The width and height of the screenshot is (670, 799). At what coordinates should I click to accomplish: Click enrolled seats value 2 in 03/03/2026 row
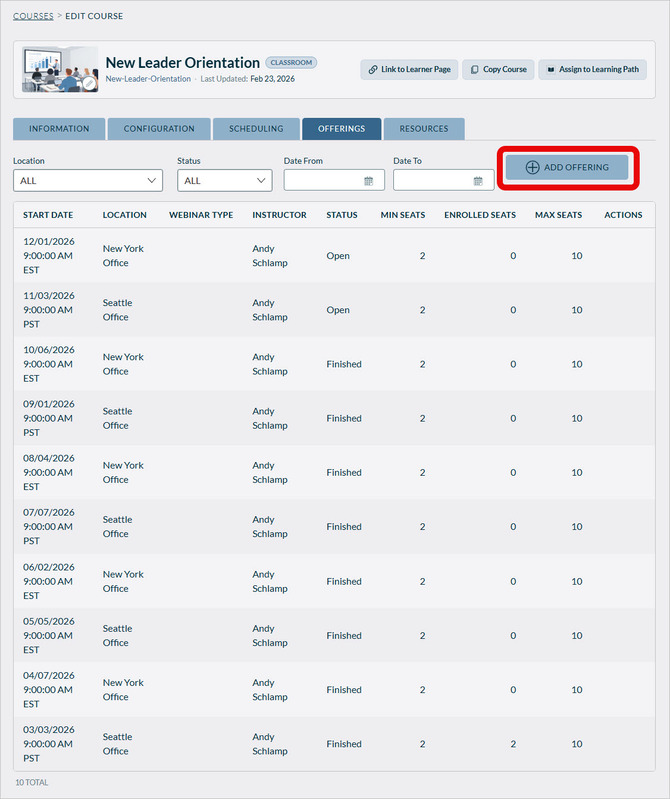[x=513, y=744]
